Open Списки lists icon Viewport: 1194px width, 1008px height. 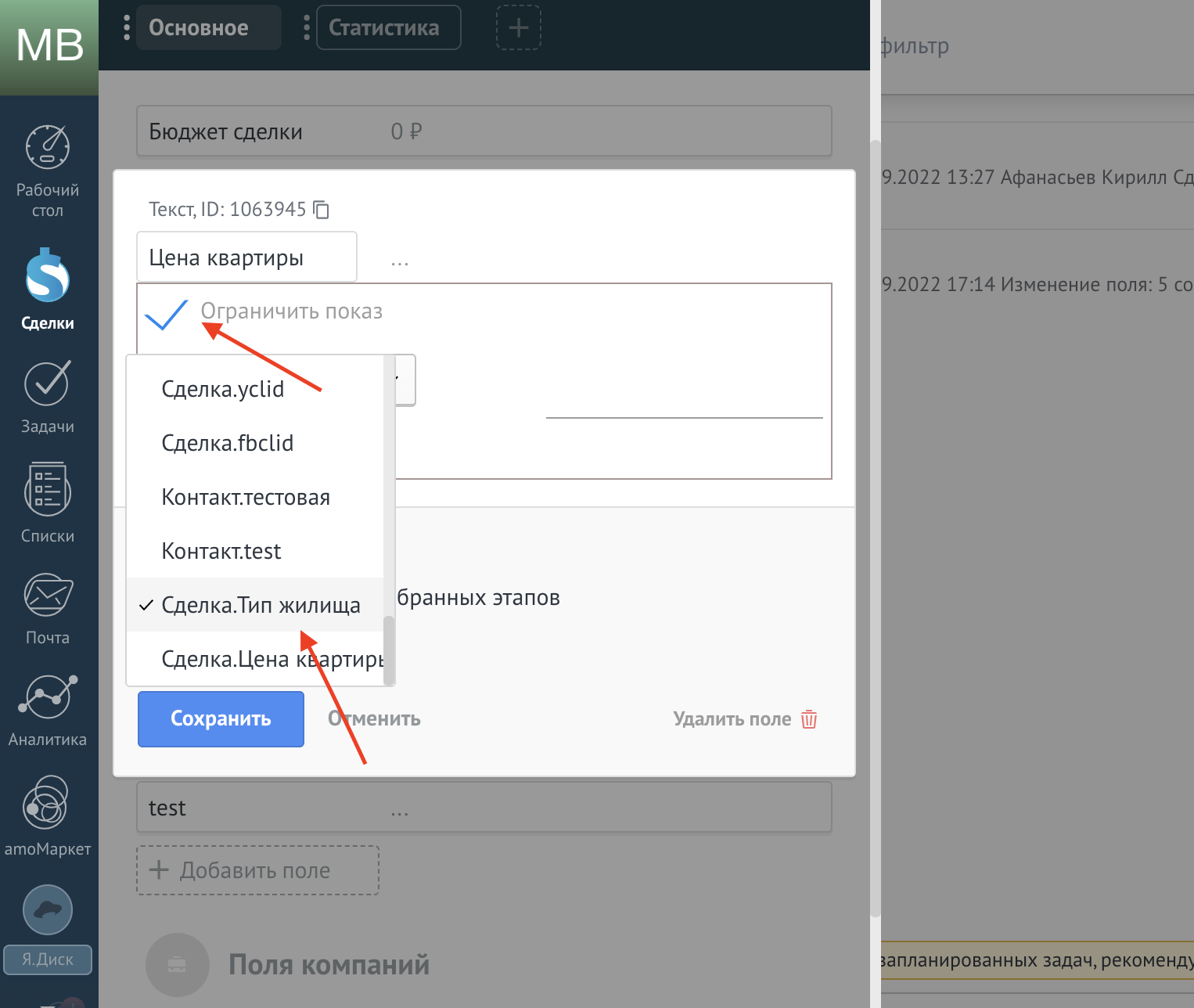click(48, 491)
